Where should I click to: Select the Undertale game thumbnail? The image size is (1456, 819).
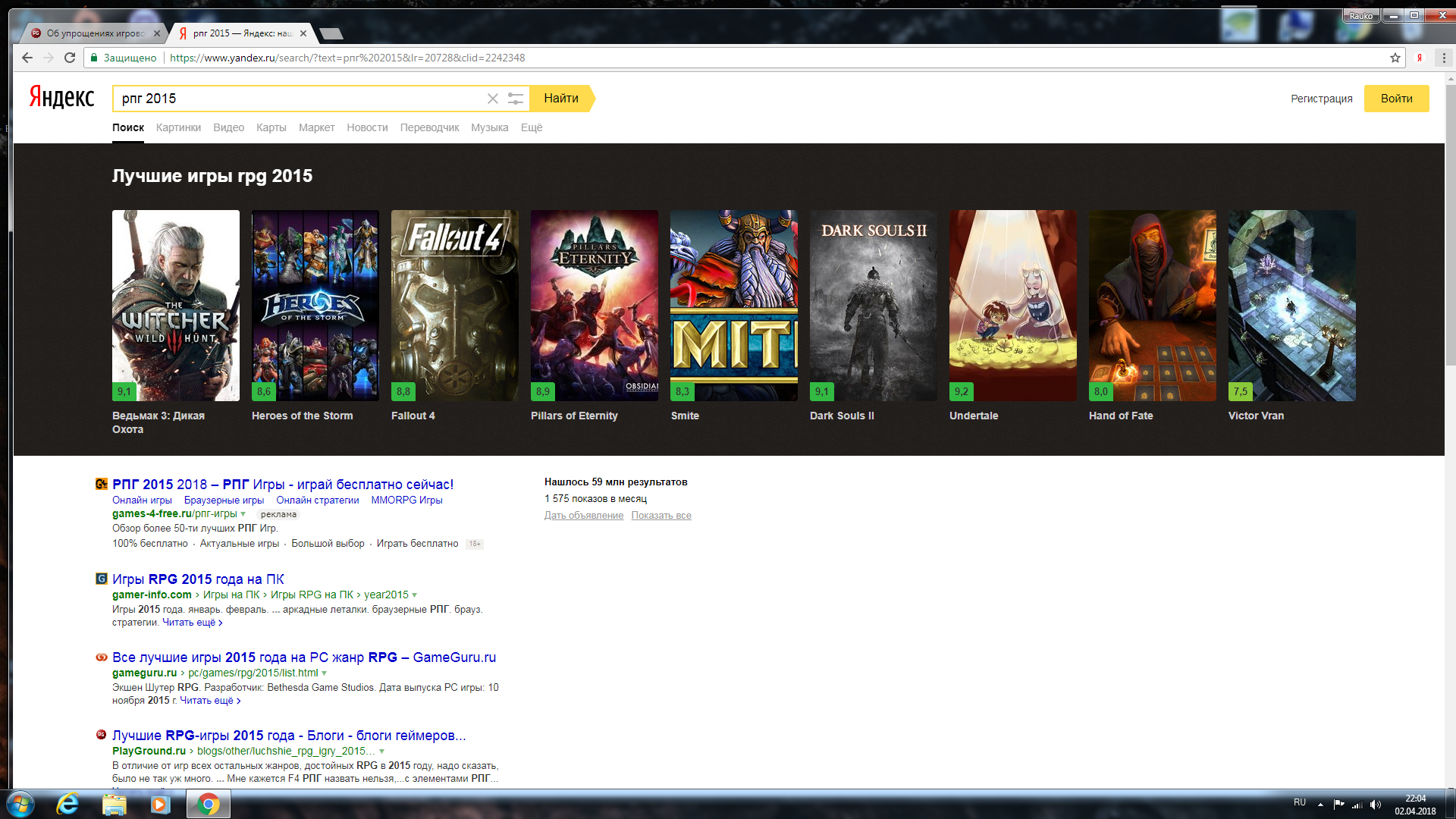tap(1012, 305)
